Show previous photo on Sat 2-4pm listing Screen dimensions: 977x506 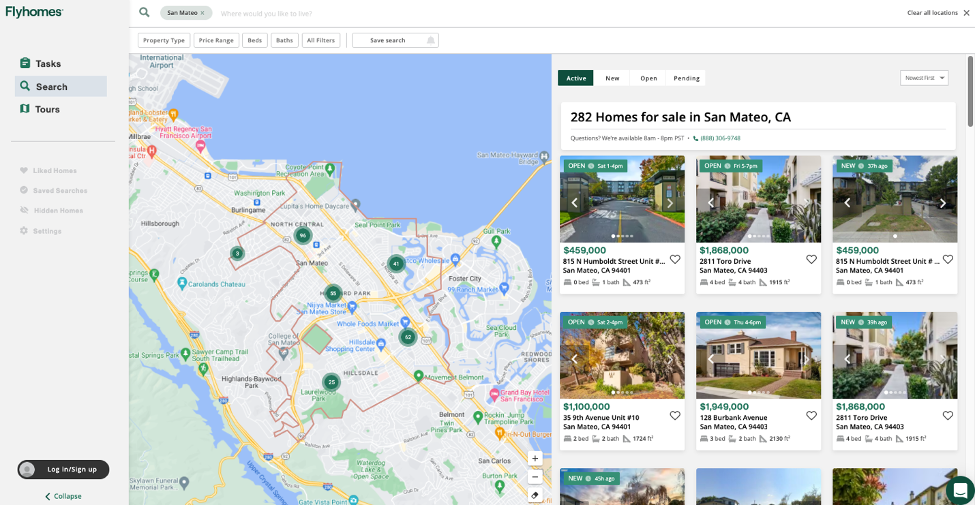(574, 359)
